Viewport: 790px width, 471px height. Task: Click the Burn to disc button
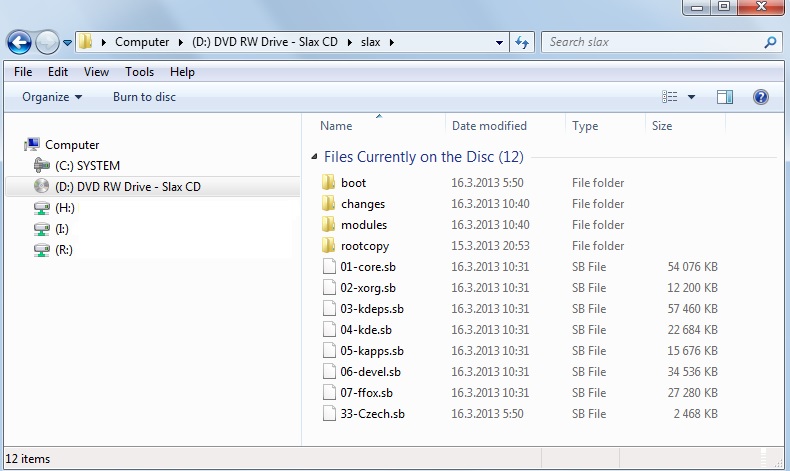[144, 97]
